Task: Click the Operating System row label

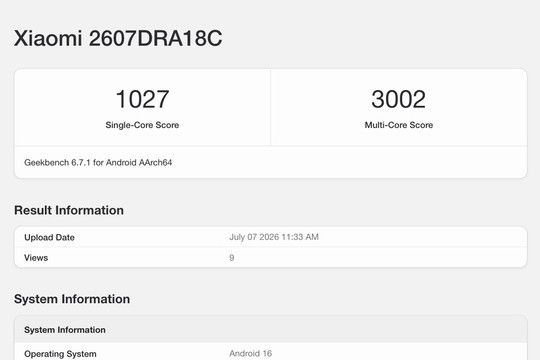Action: tap(60, 354)
